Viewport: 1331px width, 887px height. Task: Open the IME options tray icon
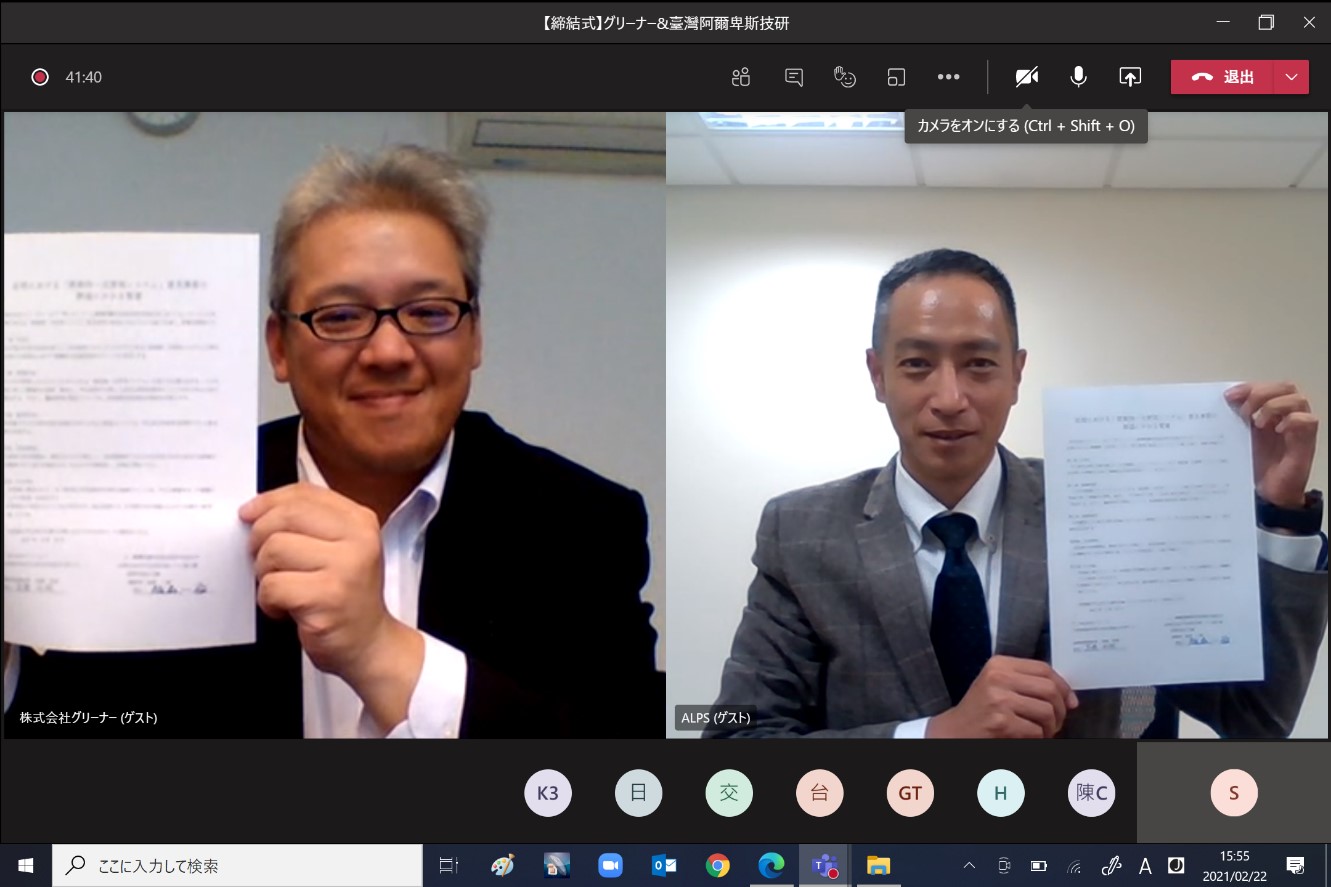[1177, 865]
